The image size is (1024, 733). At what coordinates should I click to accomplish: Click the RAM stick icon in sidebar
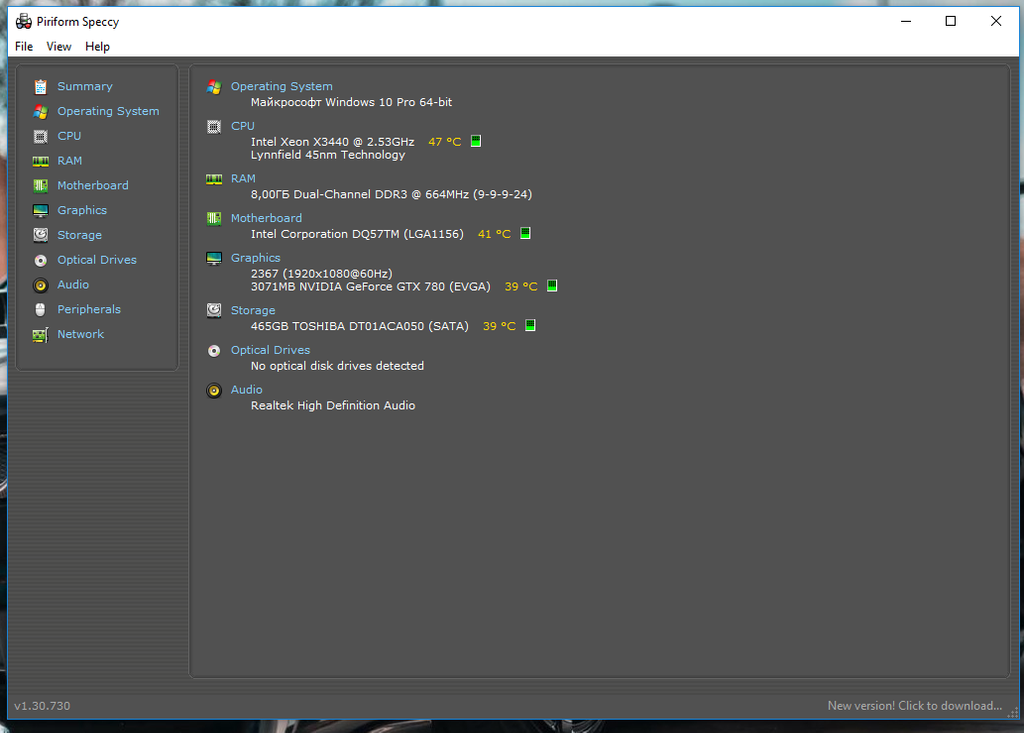click(40, 161)
